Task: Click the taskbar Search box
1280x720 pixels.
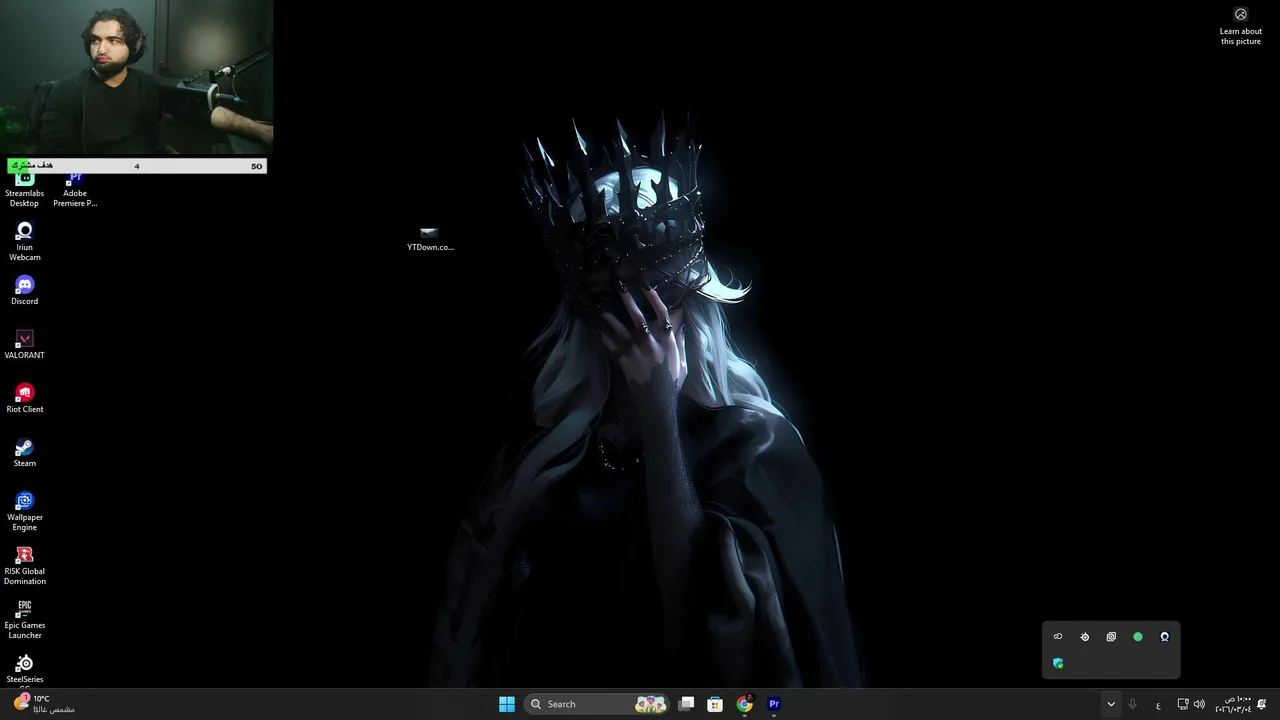Action: (597, 704)
